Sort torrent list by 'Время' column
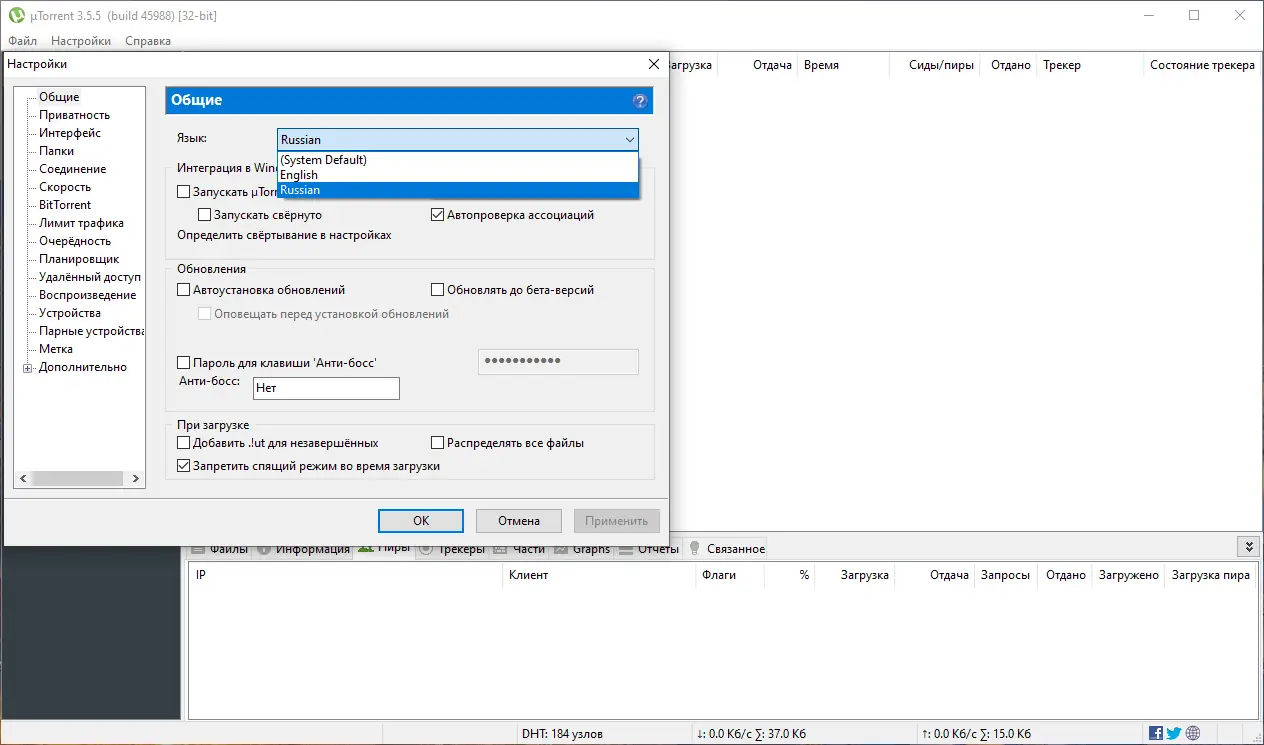This screenshot has height=745, width=1264. click(x=842, y=65)
